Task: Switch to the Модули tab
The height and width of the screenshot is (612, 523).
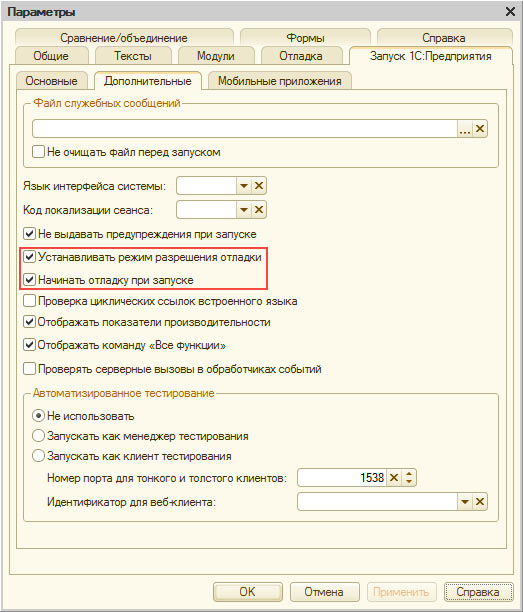Action: click(x=216, y=56)
